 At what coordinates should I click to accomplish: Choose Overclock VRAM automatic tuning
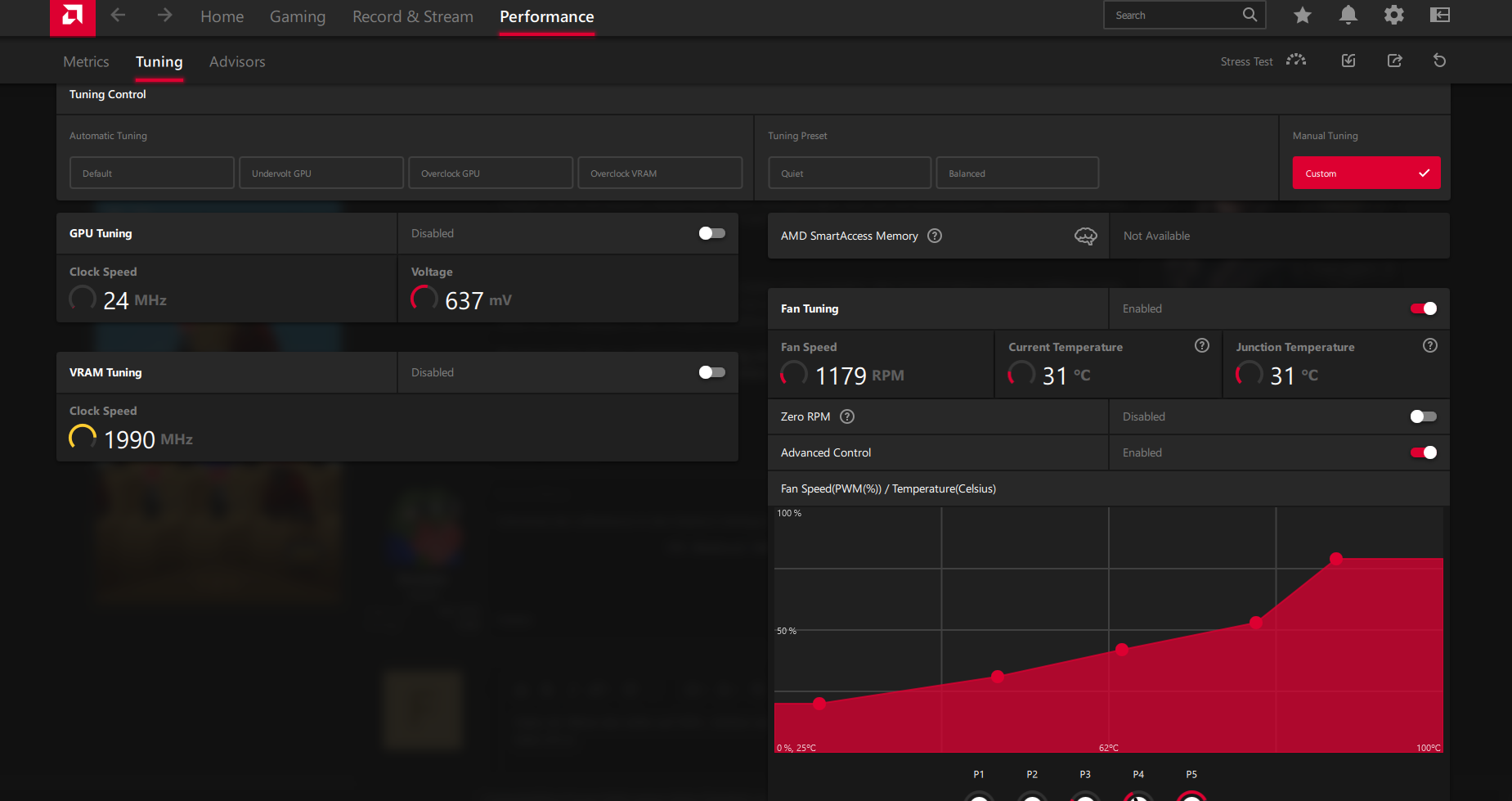pos(660,173)
